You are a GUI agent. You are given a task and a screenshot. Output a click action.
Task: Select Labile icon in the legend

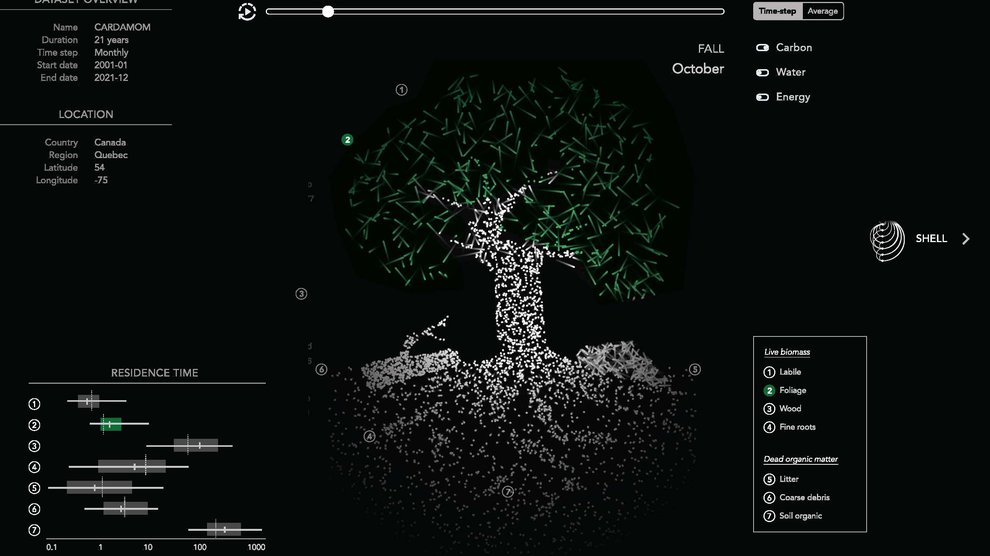coord(769,372)
